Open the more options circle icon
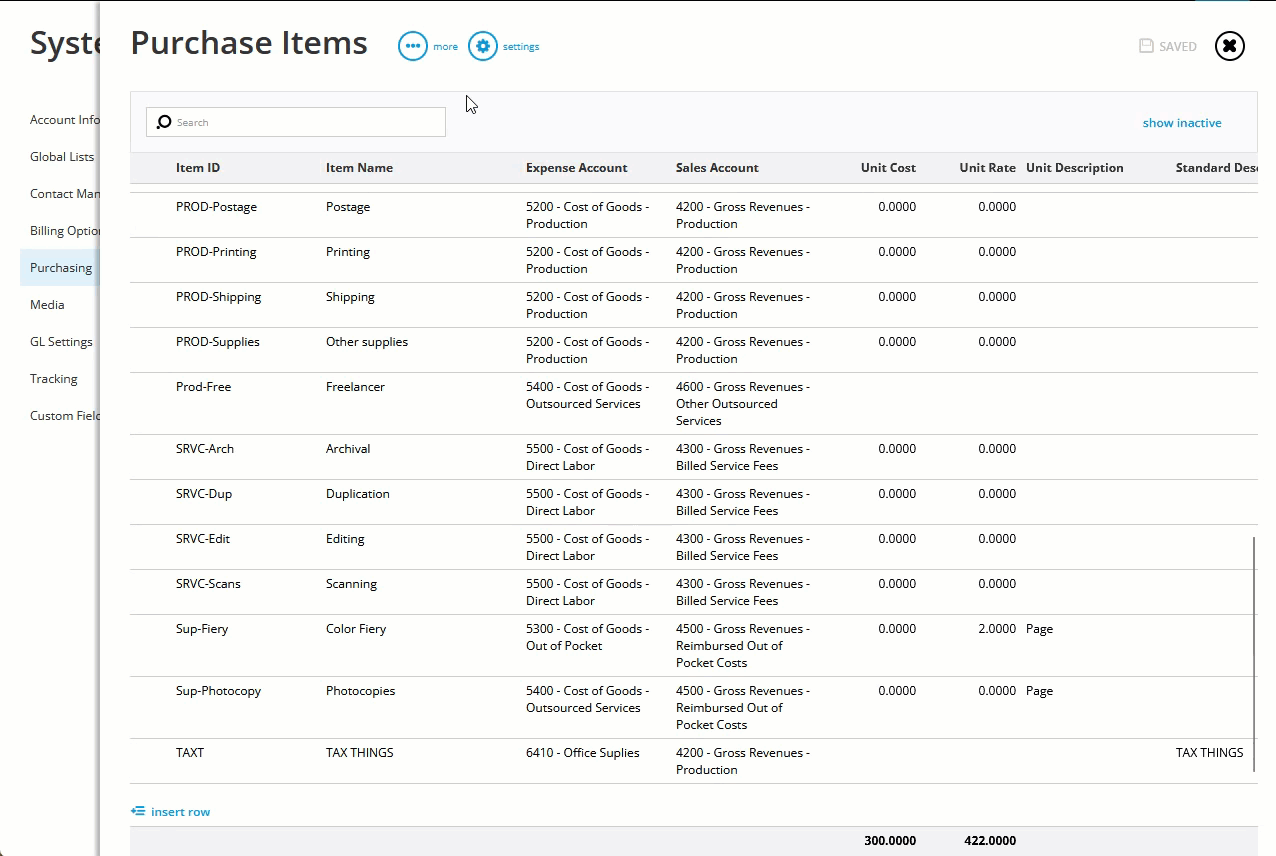This screenshot has width=1276, height=856. [x=413, y=46]
